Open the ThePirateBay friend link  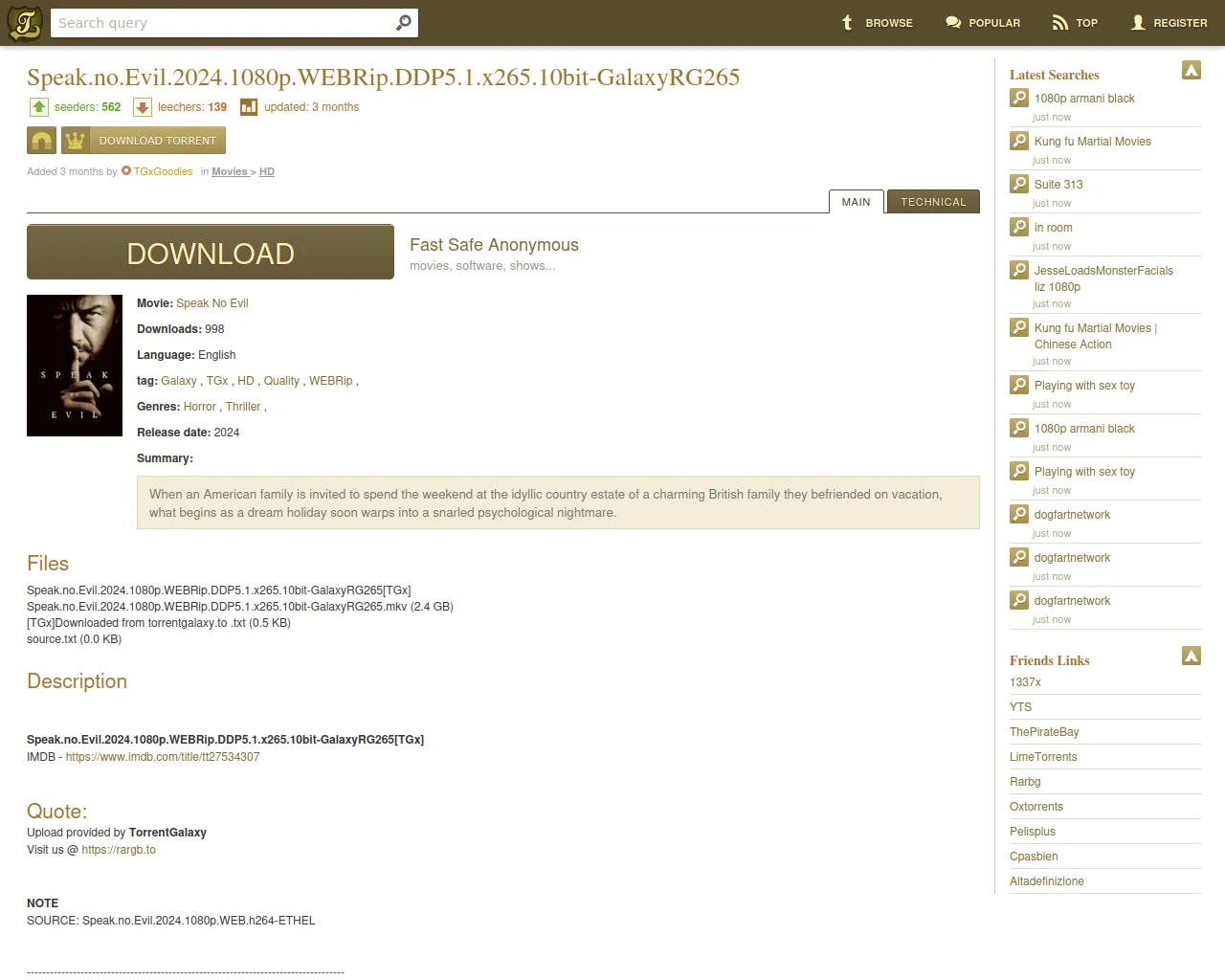(x=1044, y=732)
